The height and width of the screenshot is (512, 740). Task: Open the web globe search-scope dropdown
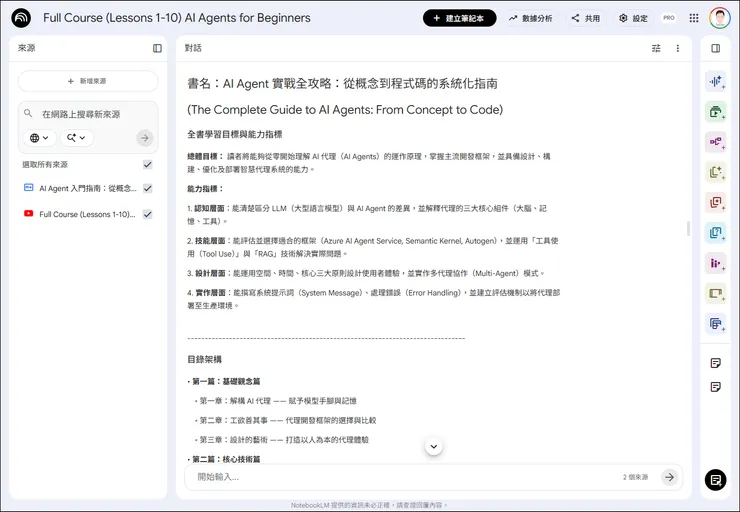(40, 138)
